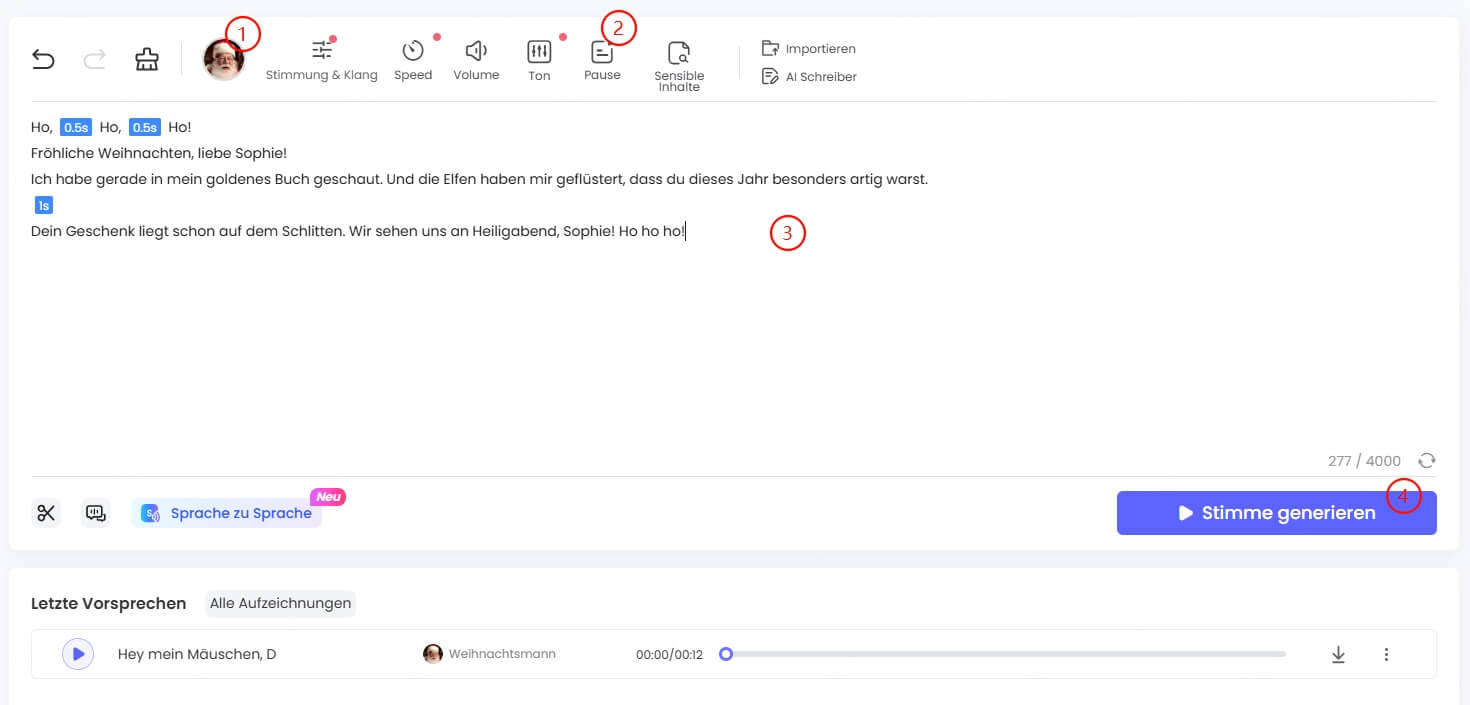This screenshot has width=1470, height=705.
Task: Open the Volume control
Action: (476, 60)
